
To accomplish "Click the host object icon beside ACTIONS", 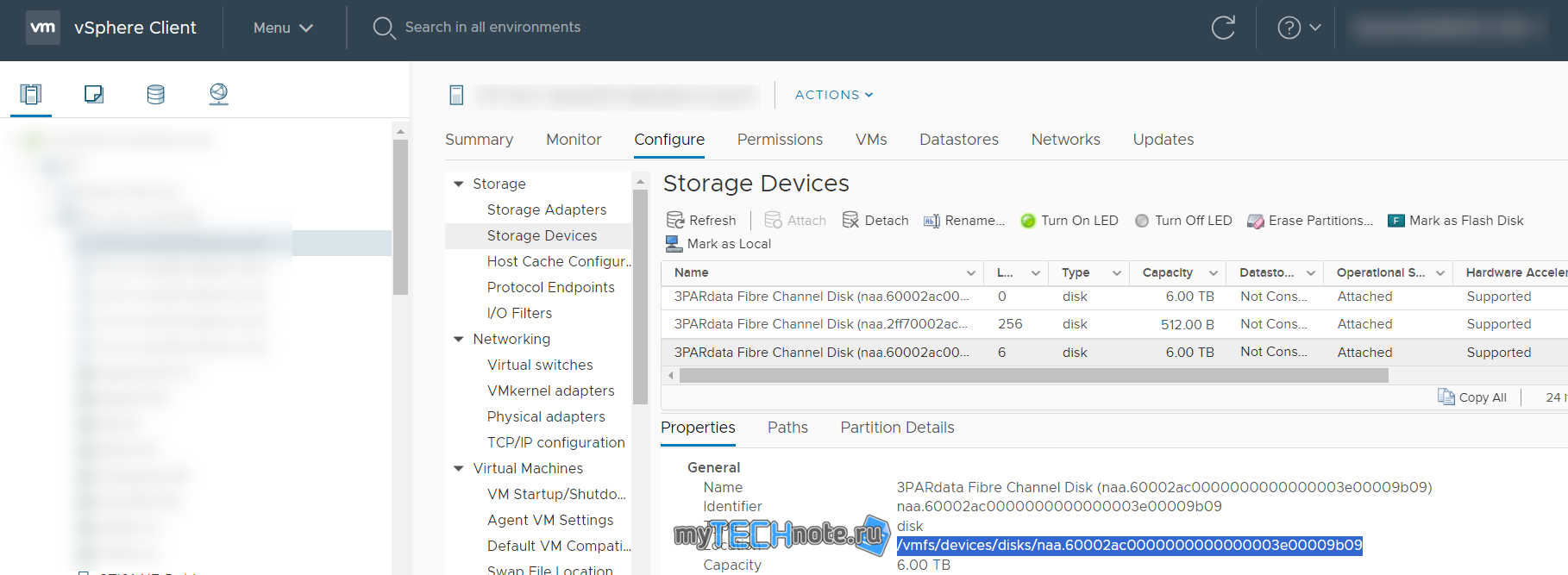I will [456, 95].
